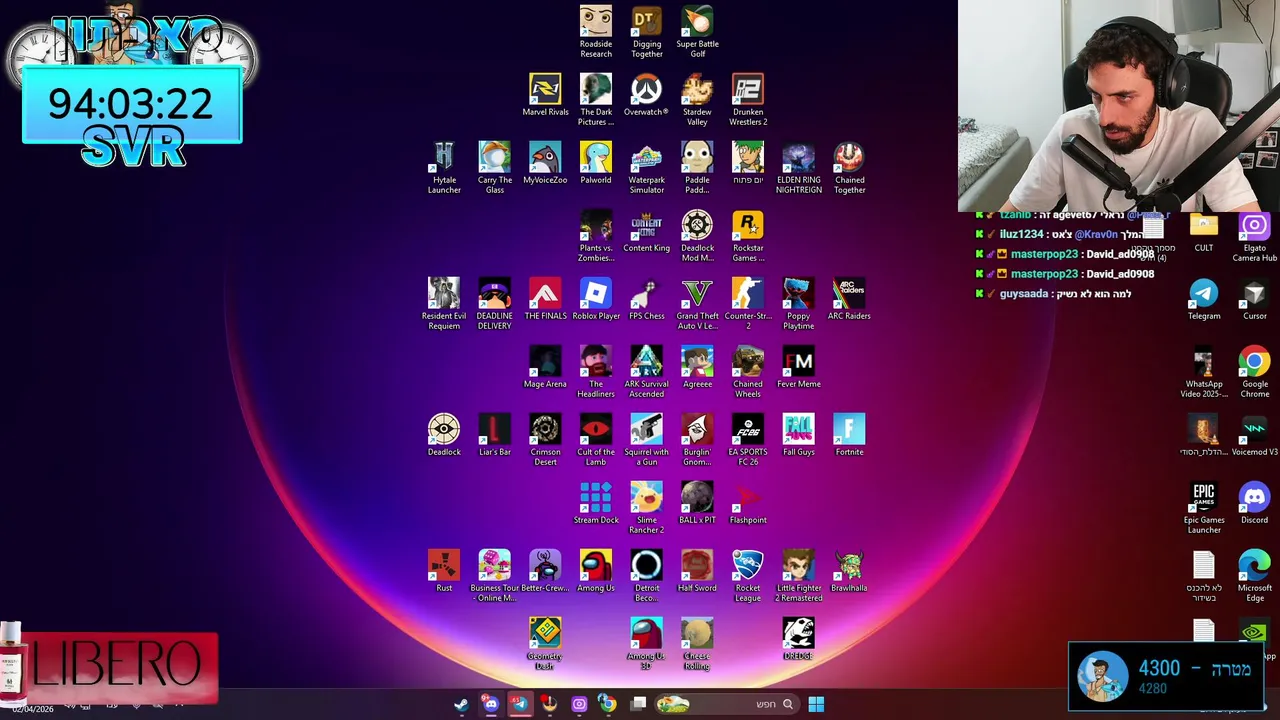Open Task View in the taskbar
Image resolution: width=1280 pixels, height=720 pixels.
tap(639, 704)
